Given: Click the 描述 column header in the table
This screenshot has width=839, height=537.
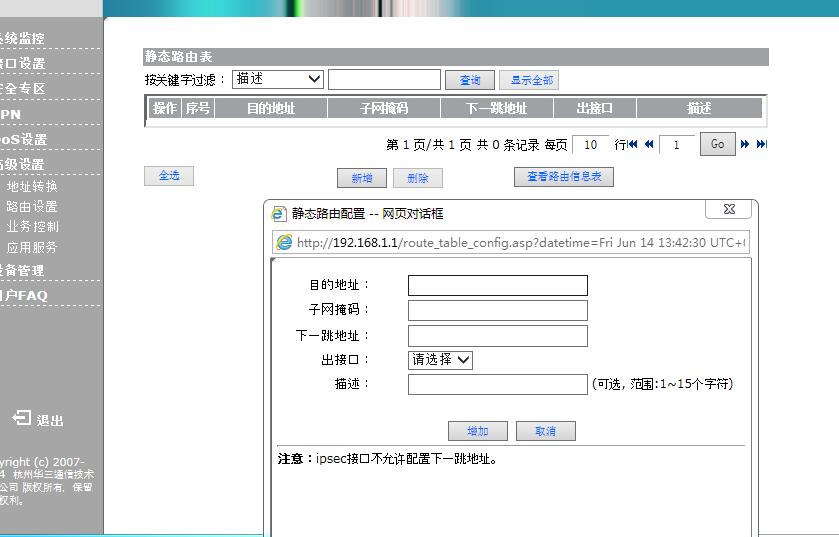Looking at the screenshot, I should point(699,108).
